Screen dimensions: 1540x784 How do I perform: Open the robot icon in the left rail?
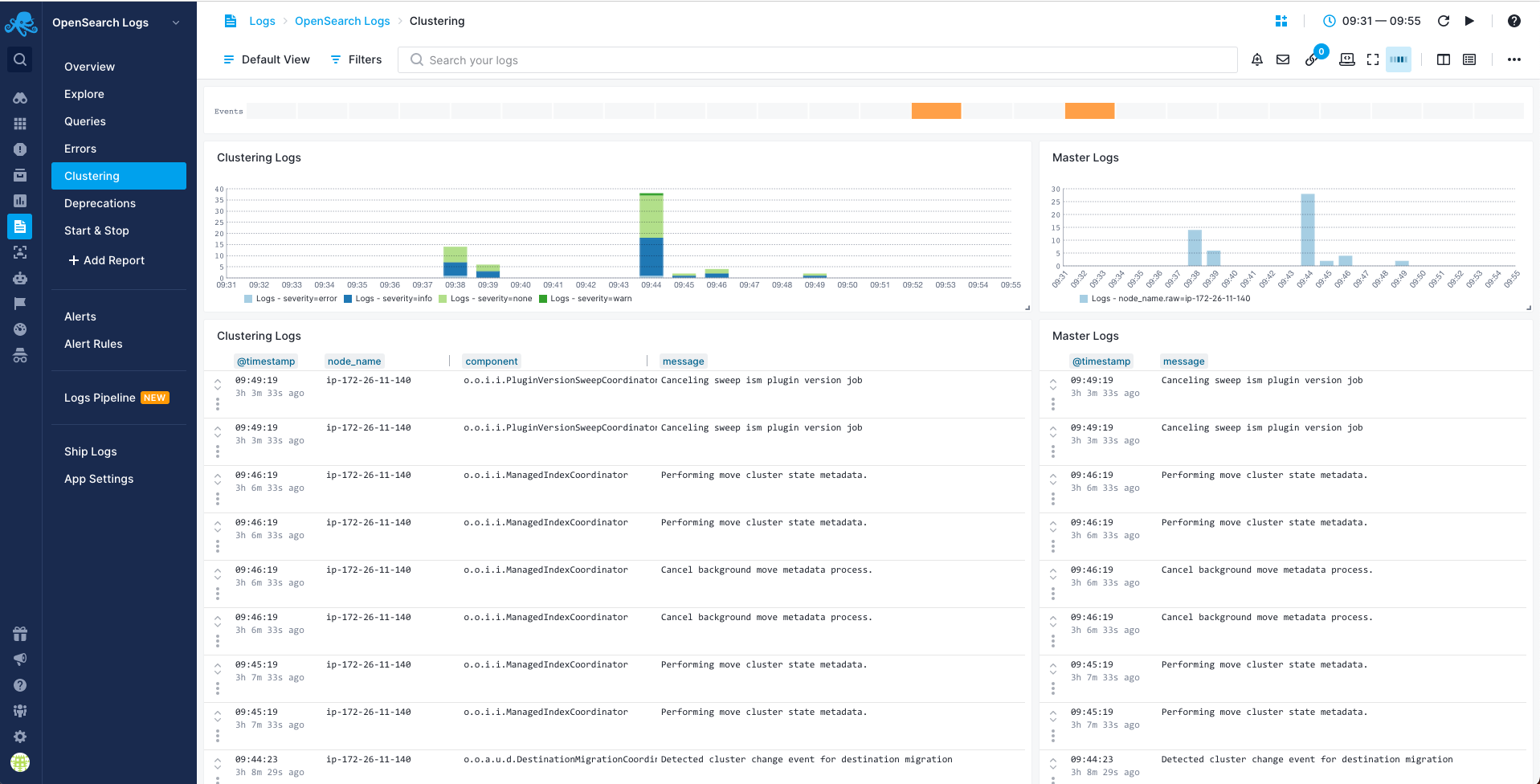(20, 278)
